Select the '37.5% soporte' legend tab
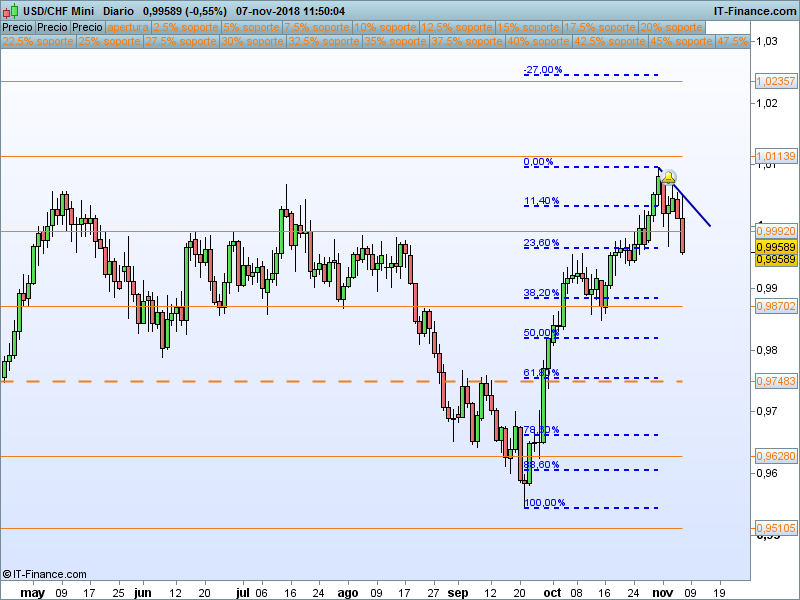This screenshot has width=800, height=600. click(467, 41)
